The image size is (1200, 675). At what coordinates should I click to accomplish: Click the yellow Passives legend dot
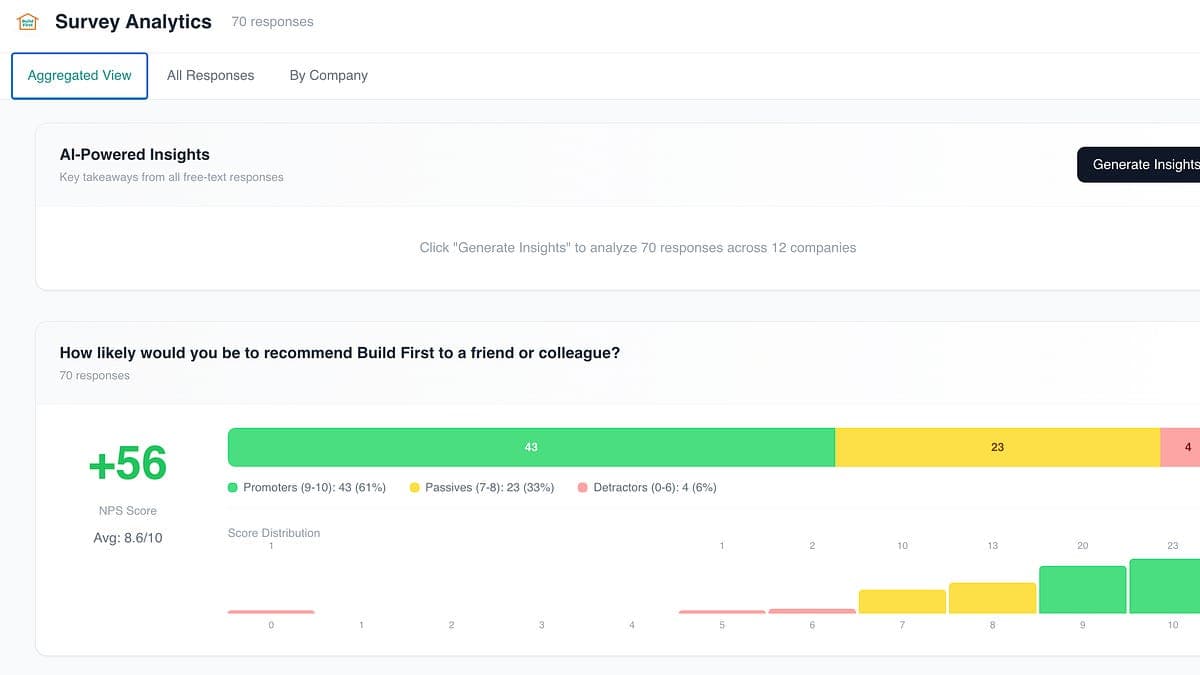point(414,488)
